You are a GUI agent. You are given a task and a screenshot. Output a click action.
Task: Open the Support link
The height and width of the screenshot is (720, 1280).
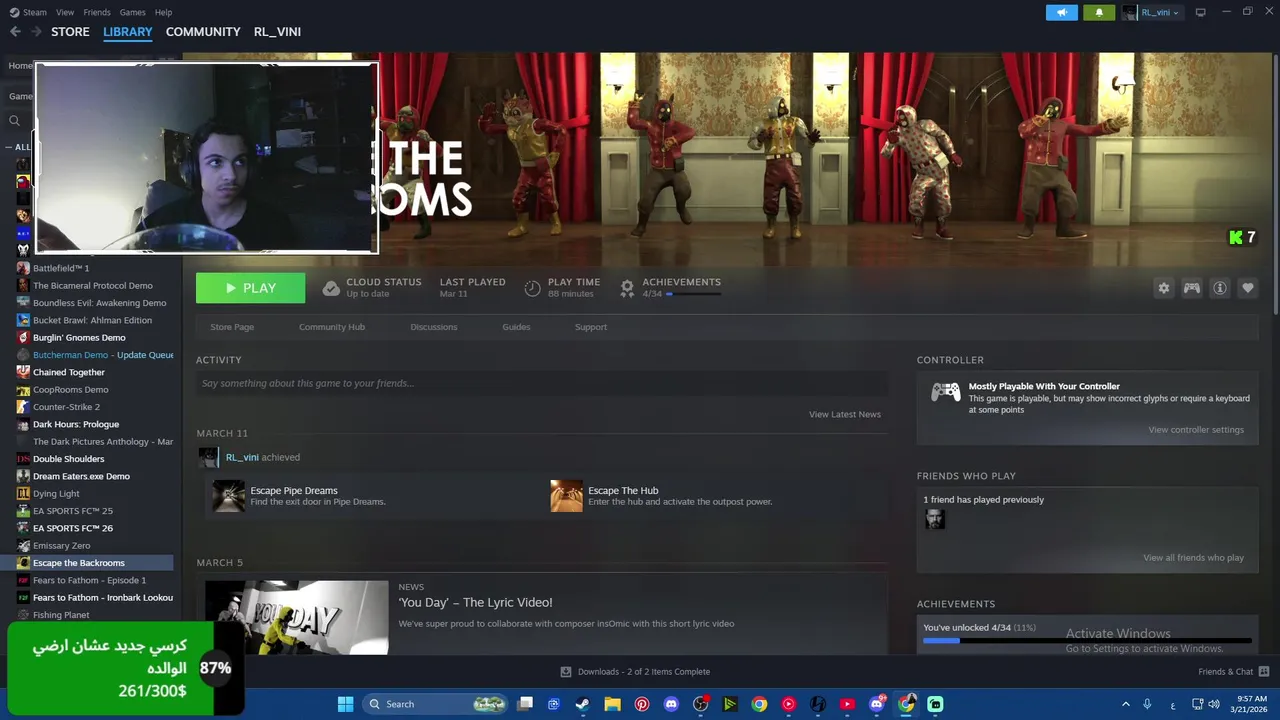point(591,327)
